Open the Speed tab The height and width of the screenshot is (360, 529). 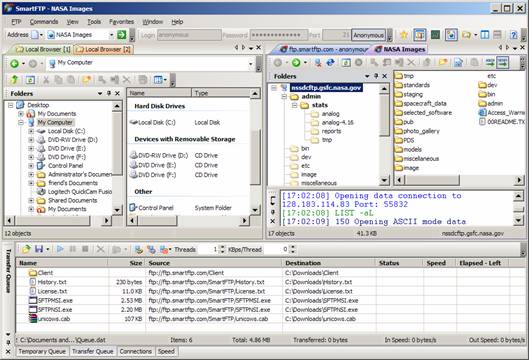click(166, 352)
